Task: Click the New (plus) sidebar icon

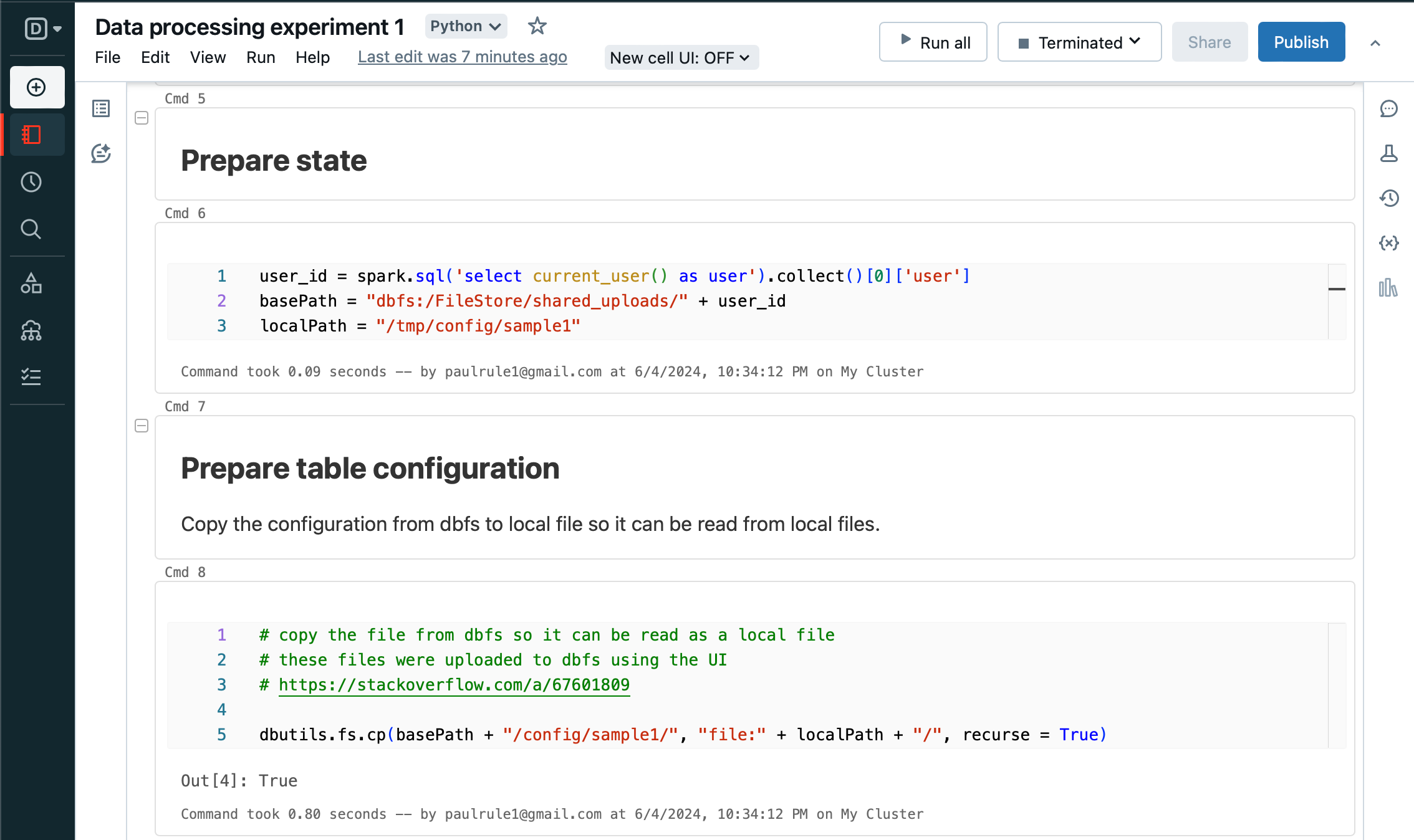Action: click(x=37, y=87)
